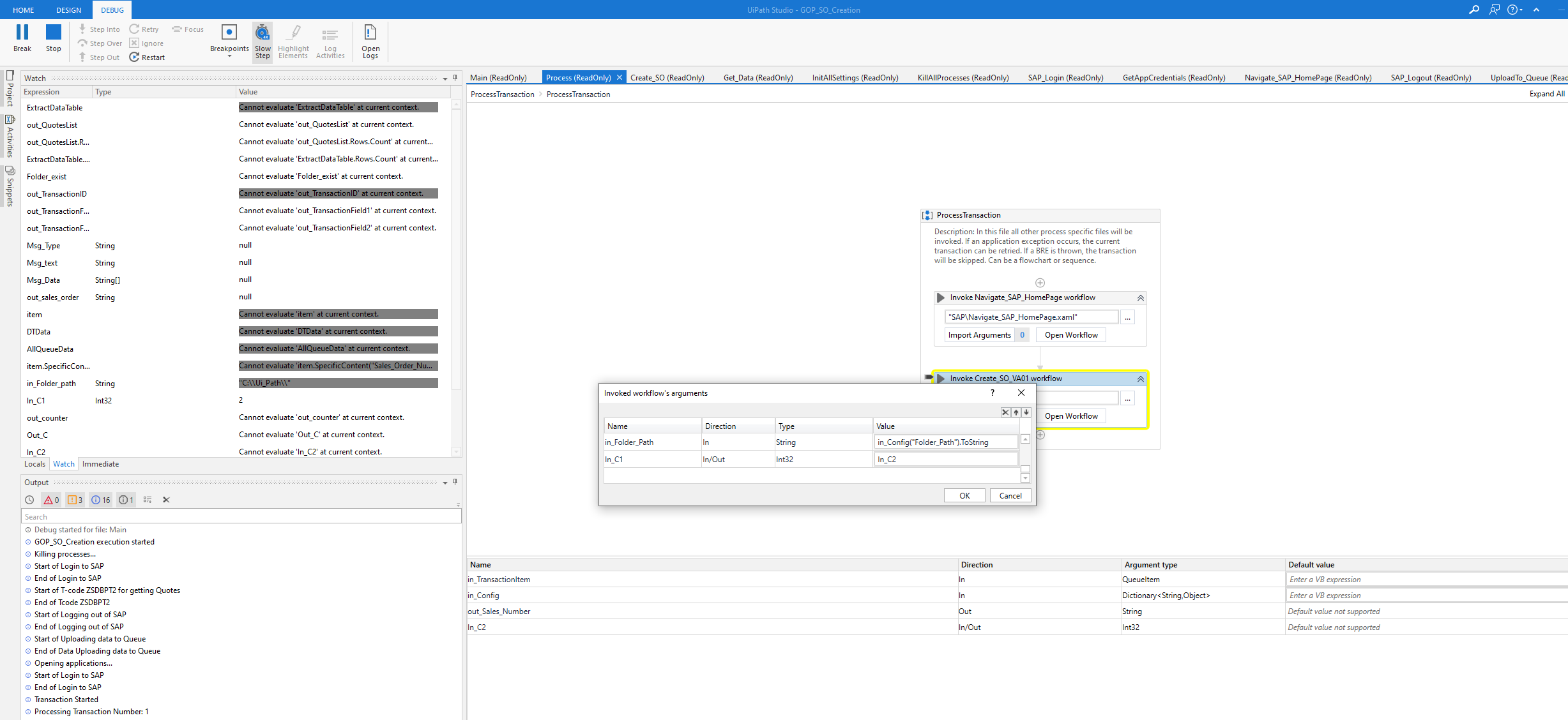Click the Break pause icon

tap(22, 33)
